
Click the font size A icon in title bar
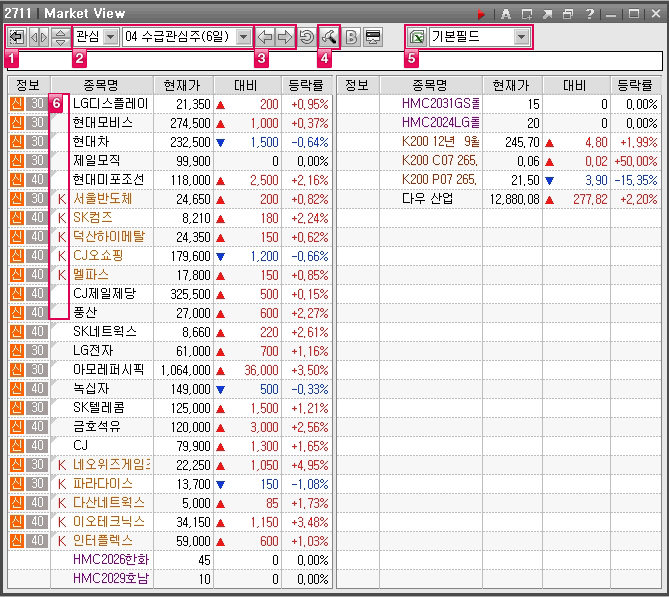click(x=506, y=15)
